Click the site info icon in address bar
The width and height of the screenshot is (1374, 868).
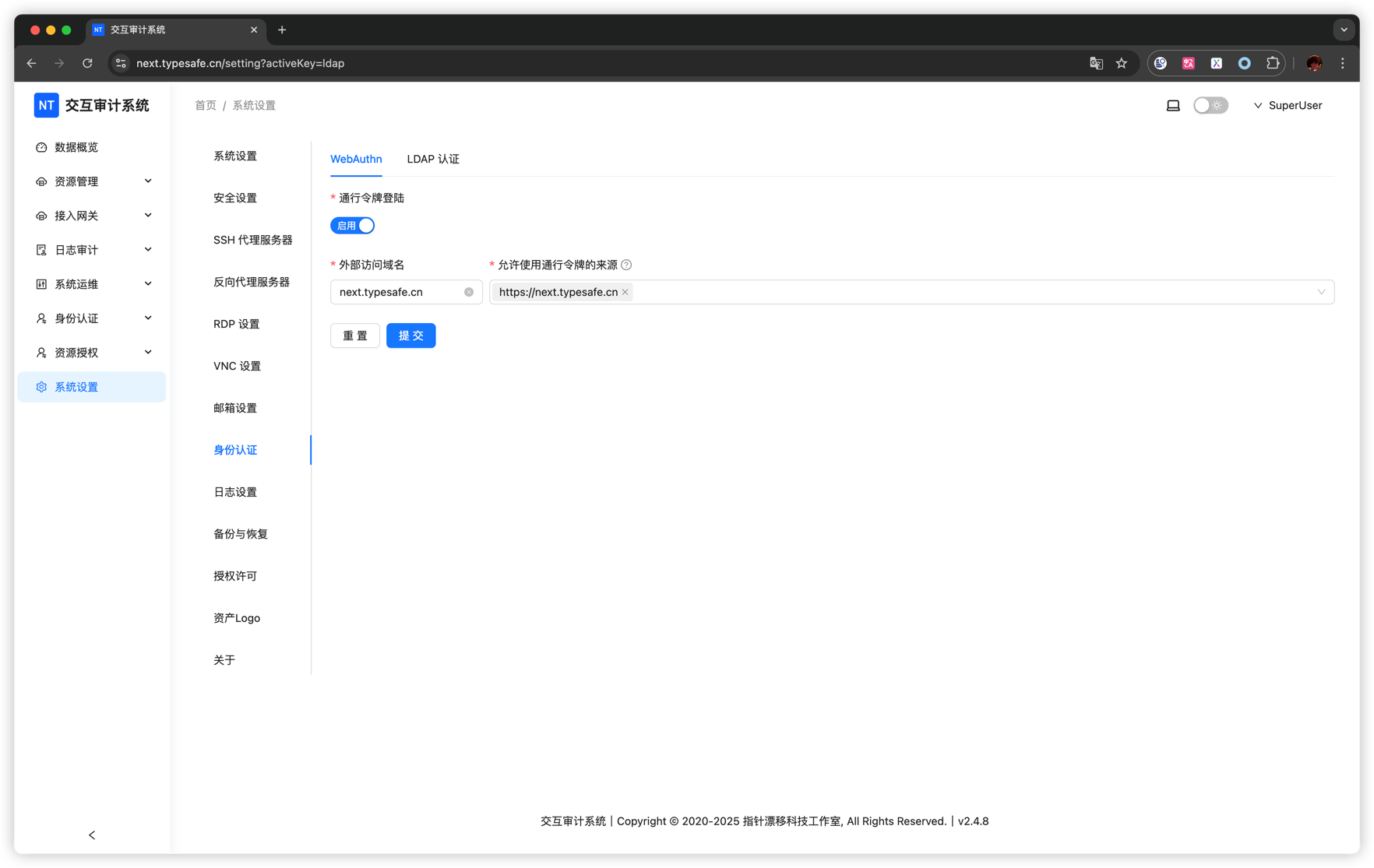pyautogui.click(x=121, y=63)
